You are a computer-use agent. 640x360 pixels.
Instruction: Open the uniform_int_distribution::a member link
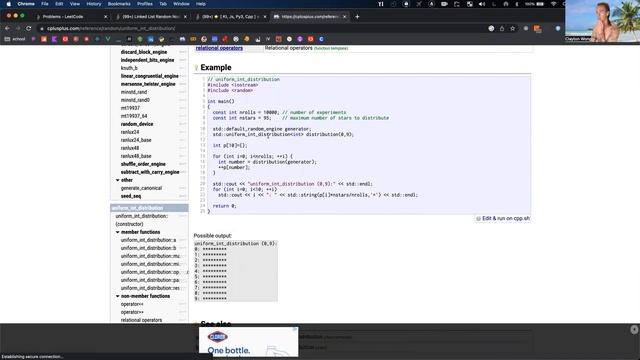(x=148, y=240)
